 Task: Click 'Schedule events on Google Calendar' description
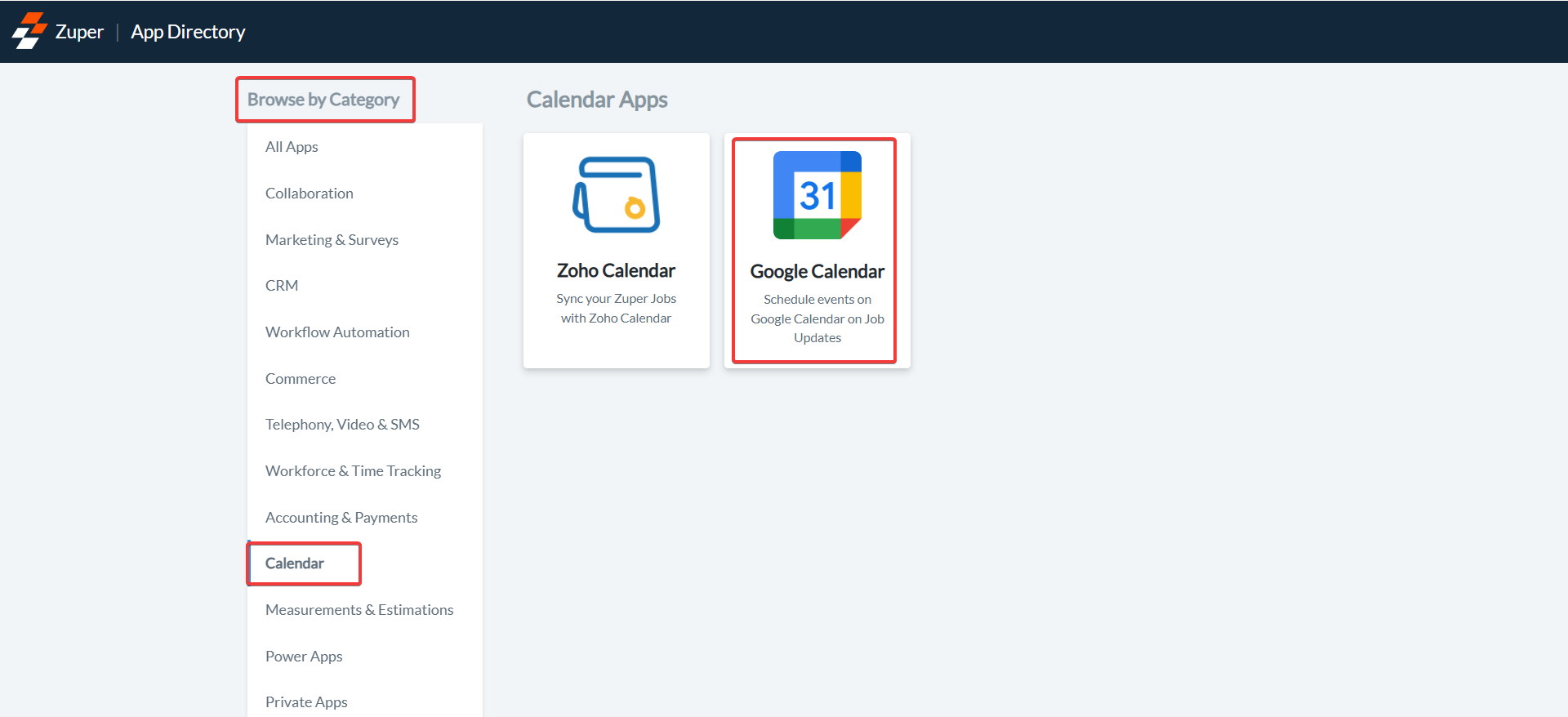click(817, 318)
